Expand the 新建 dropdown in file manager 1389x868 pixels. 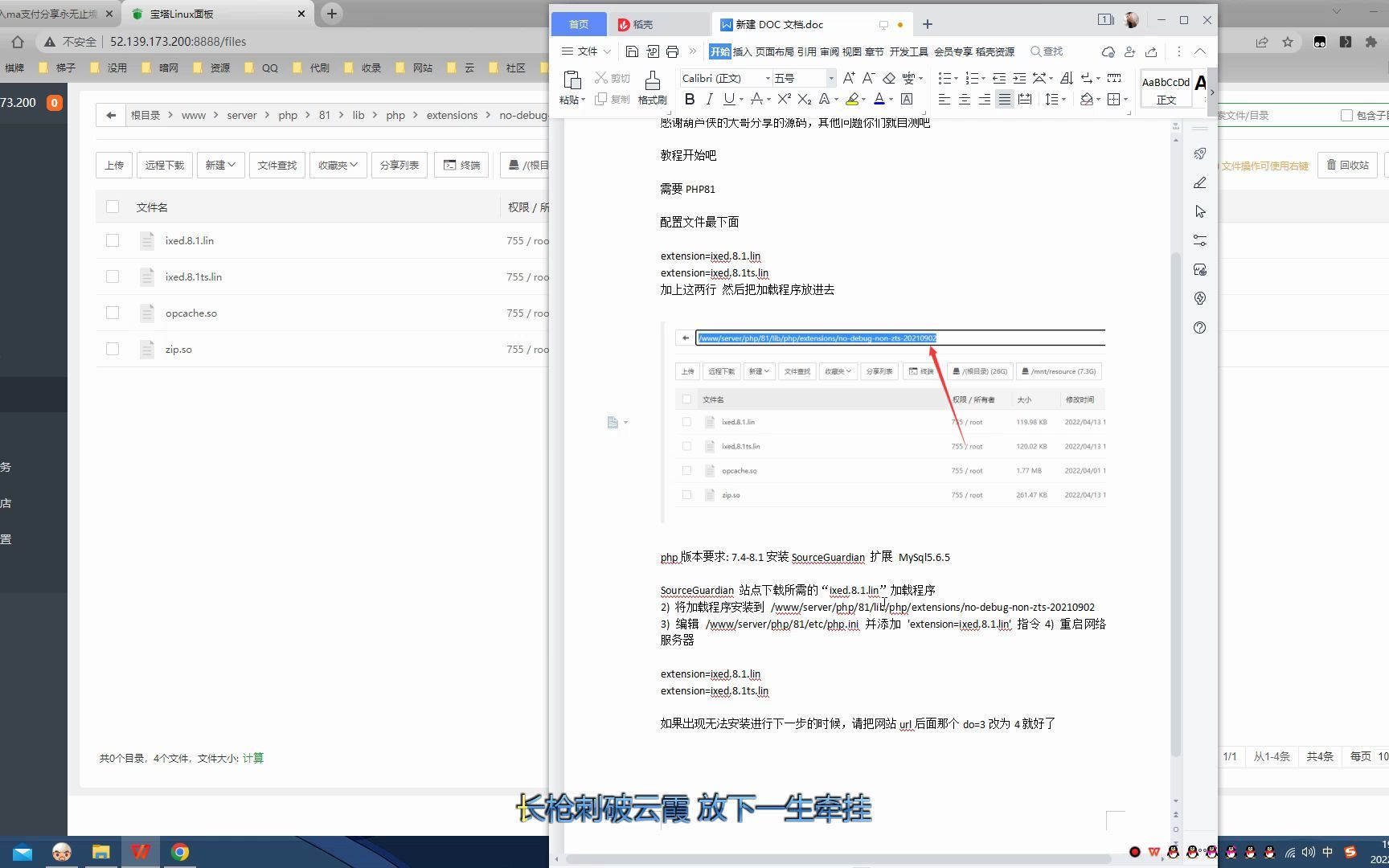(220, 165)
